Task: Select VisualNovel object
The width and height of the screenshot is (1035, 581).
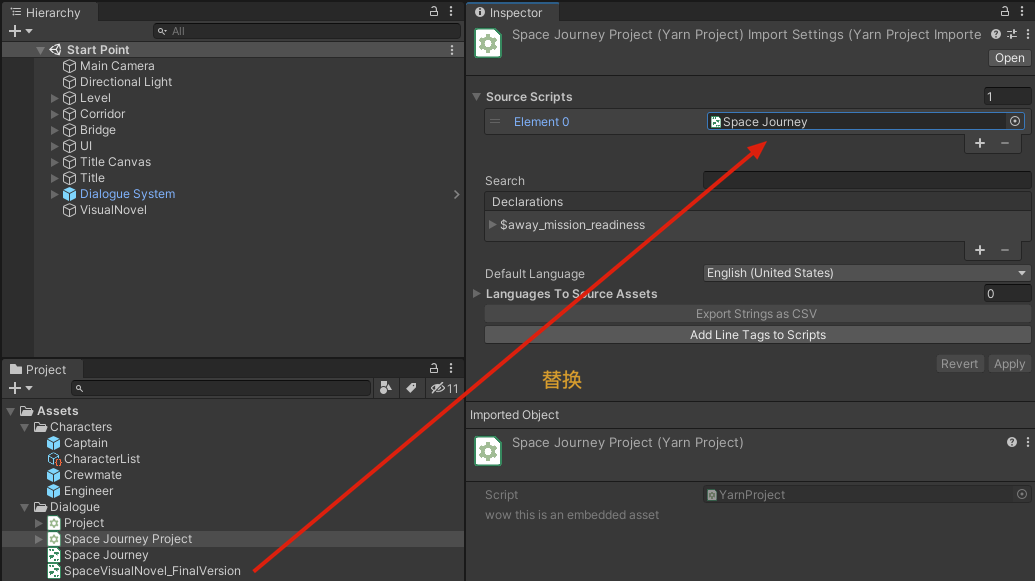Action: tap(113, 210)
